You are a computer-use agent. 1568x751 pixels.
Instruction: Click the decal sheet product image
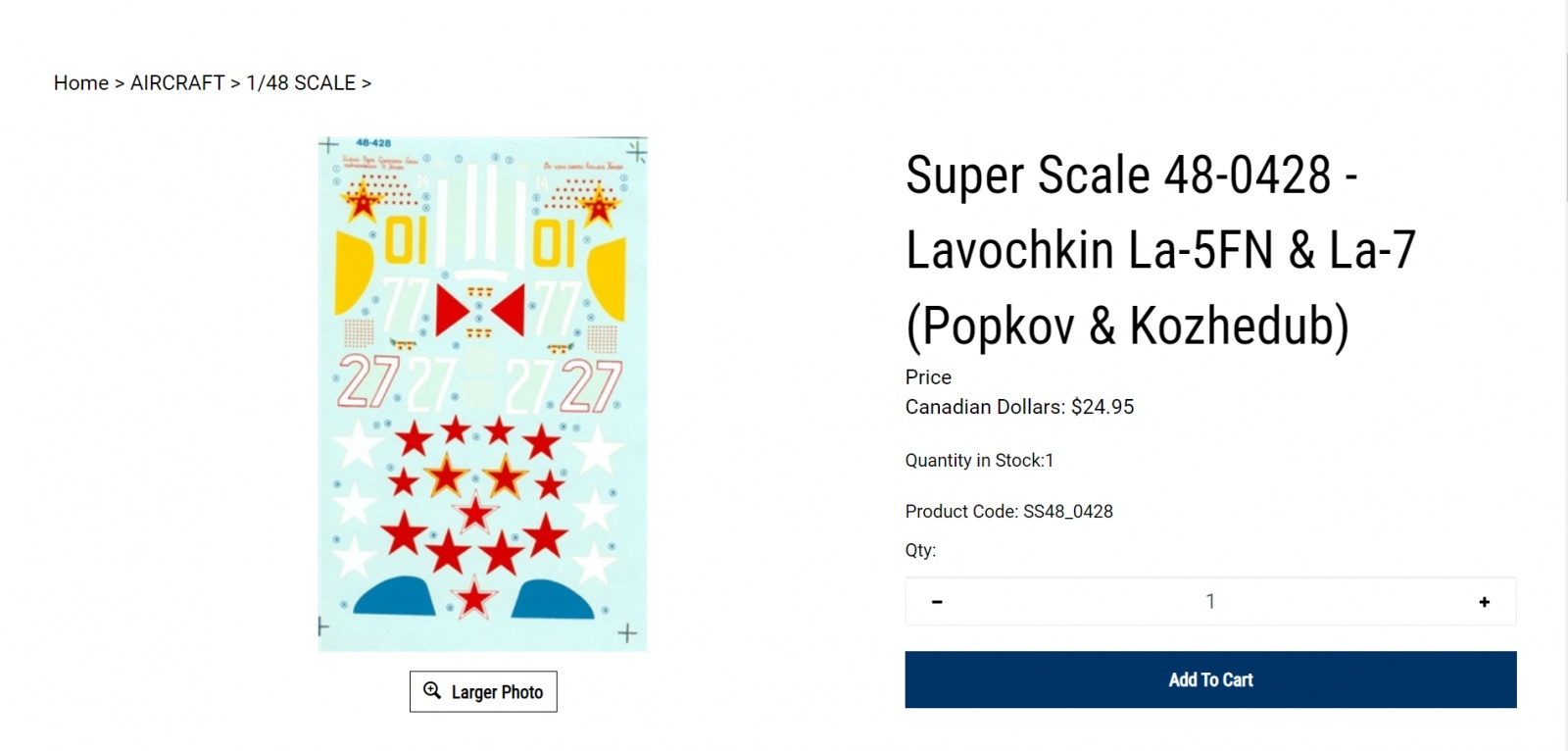[482, 393]
